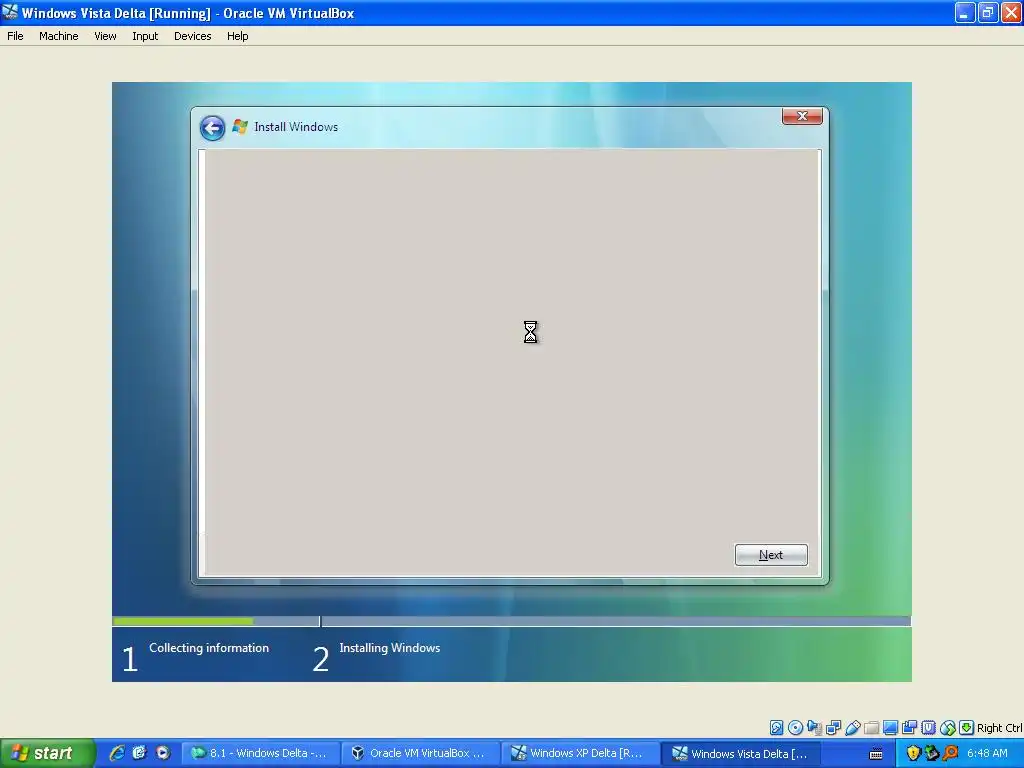The width and height of the screenshot is (1024, 768).
Task: Click the Right Ctrl host key label
Action: tap(999, 728)
